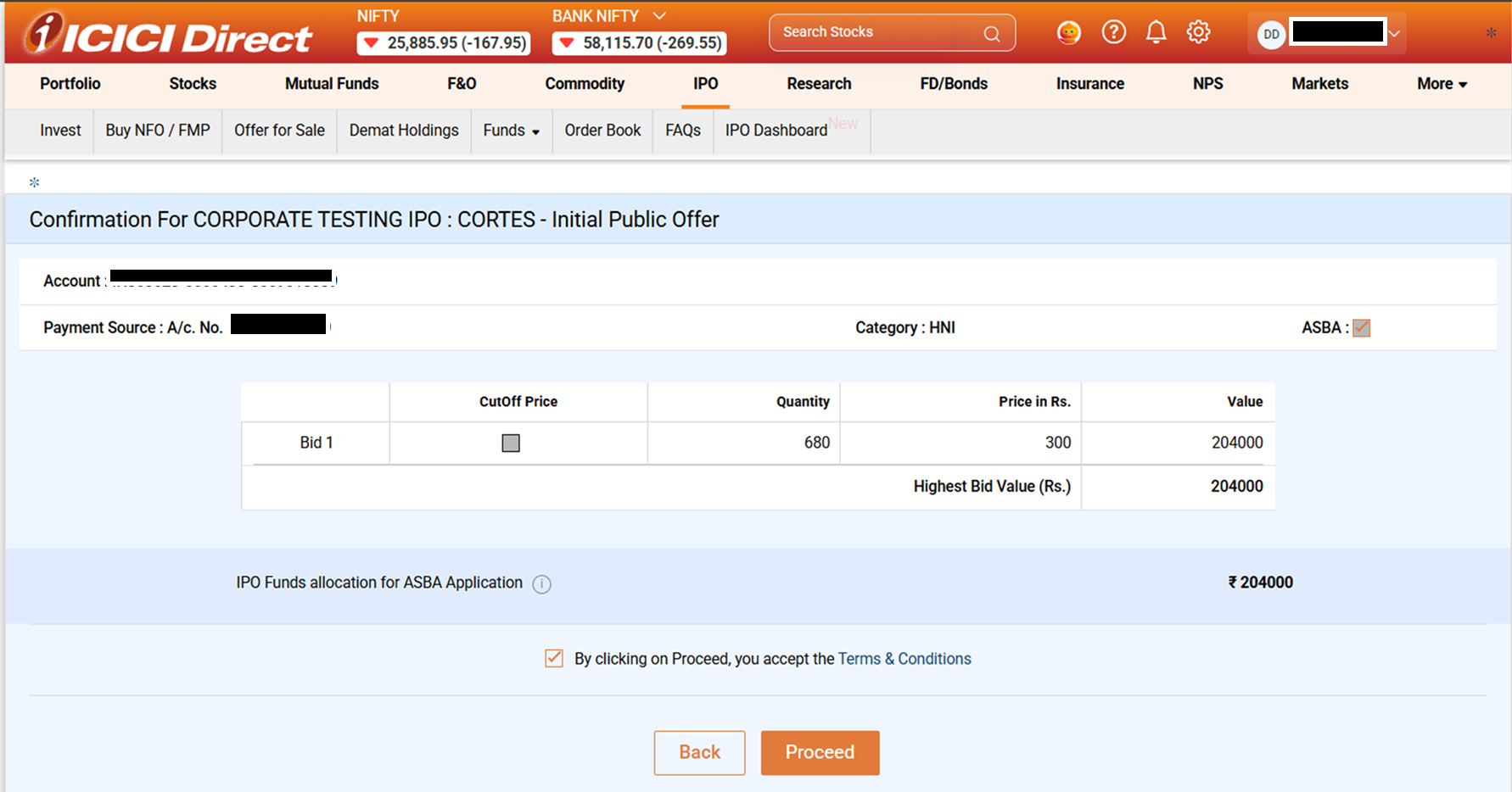
Task: Click the search magnifier icon
Action: tap(991, 34)
